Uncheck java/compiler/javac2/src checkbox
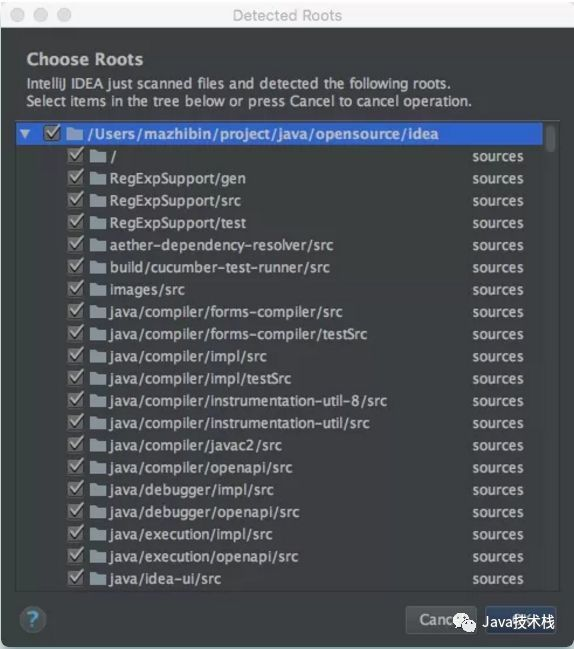 [x=76, y=445]
